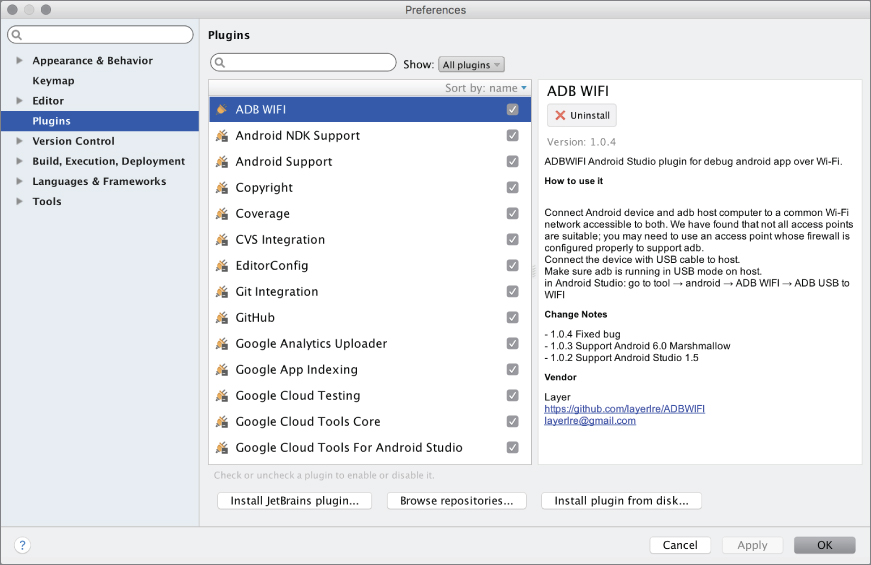
Task: Click the EditorConfig plugin icon
Action: 222,266
